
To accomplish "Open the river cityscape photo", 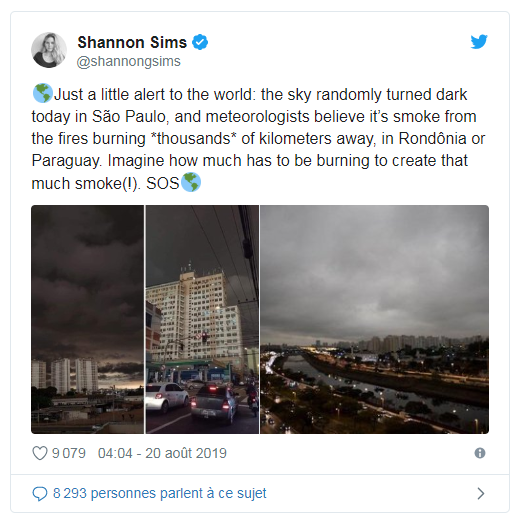I will tap(374, 319).
